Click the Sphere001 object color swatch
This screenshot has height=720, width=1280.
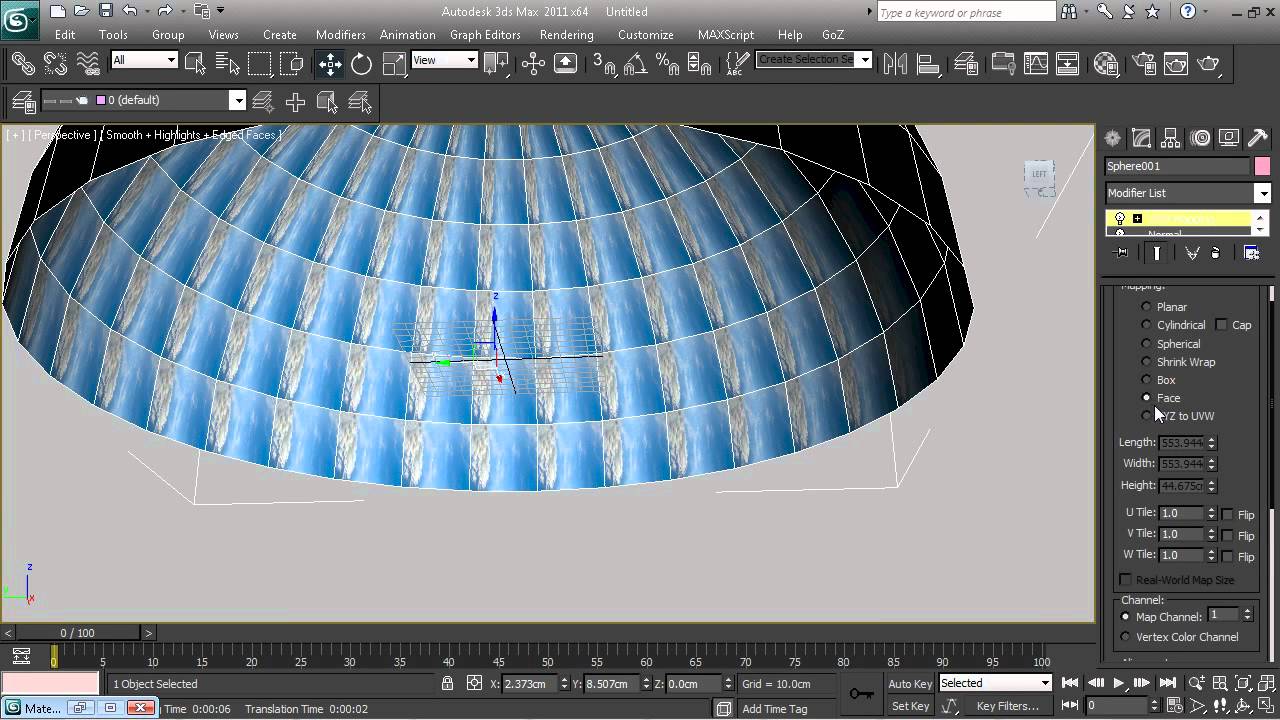pyautogui.click(x=1262, y=166)
